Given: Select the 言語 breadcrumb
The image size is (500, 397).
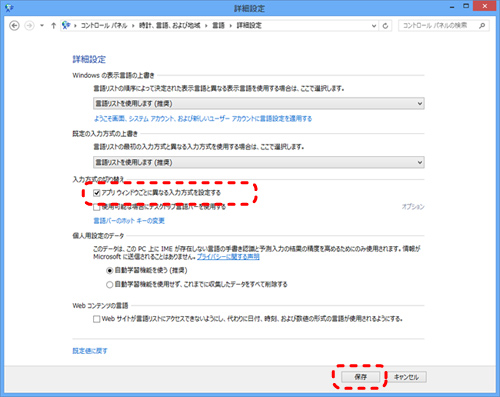Looking at the screenshot, I should [x=218, y=26].
